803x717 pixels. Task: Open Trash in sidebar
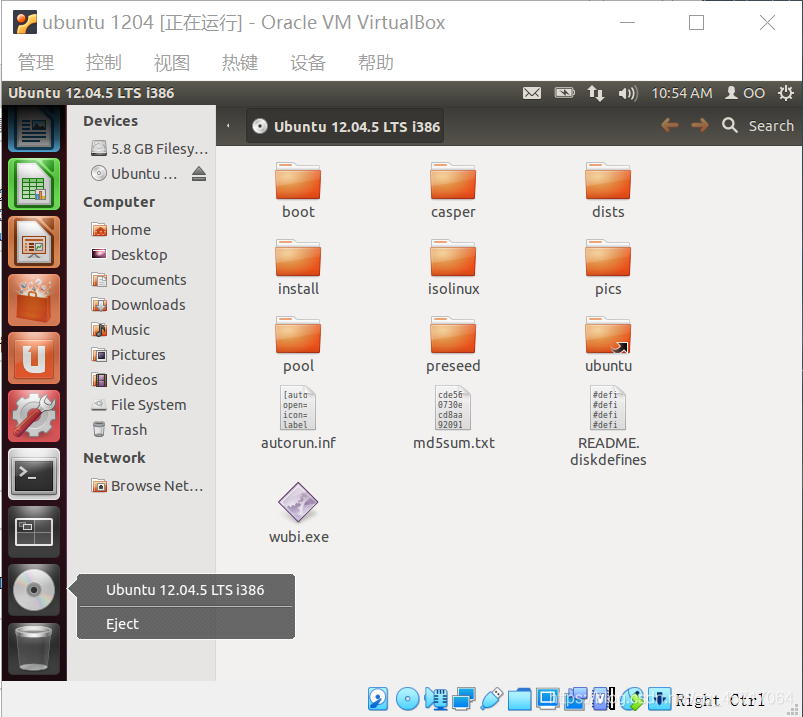point(119,430)
